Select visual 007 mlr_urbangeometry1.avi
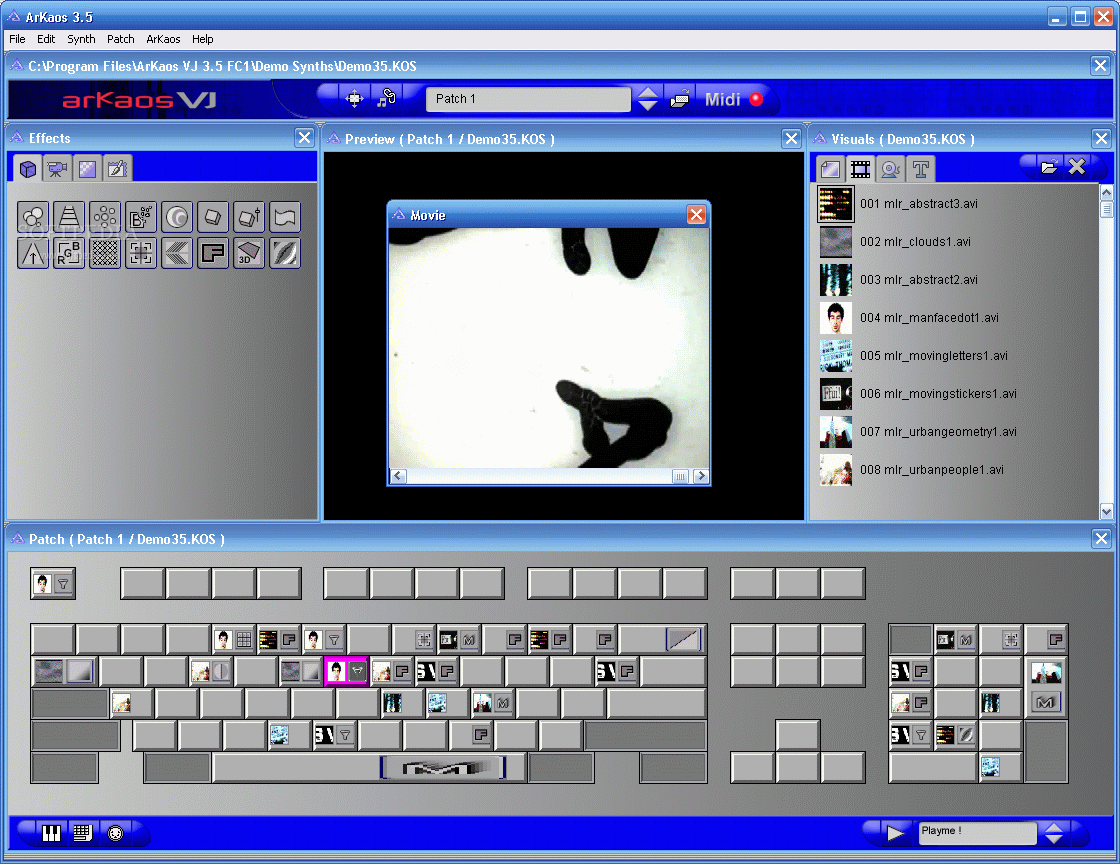 (x=957, y=431)
